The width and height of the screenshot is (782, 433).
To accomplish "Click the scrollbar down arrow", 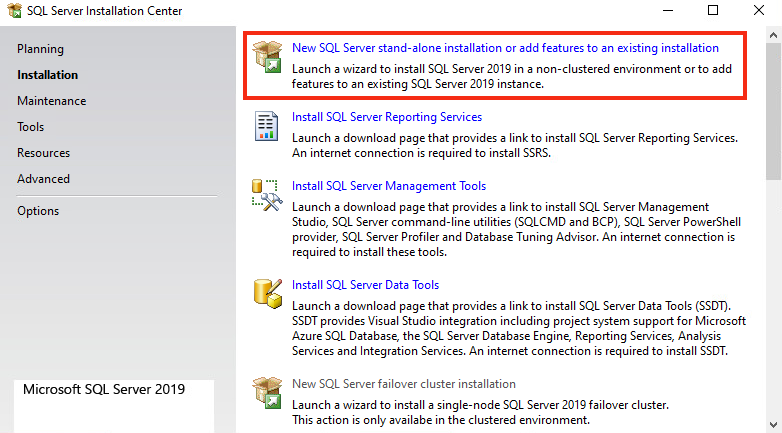I will pyautogui.click(x=774, y=425).
